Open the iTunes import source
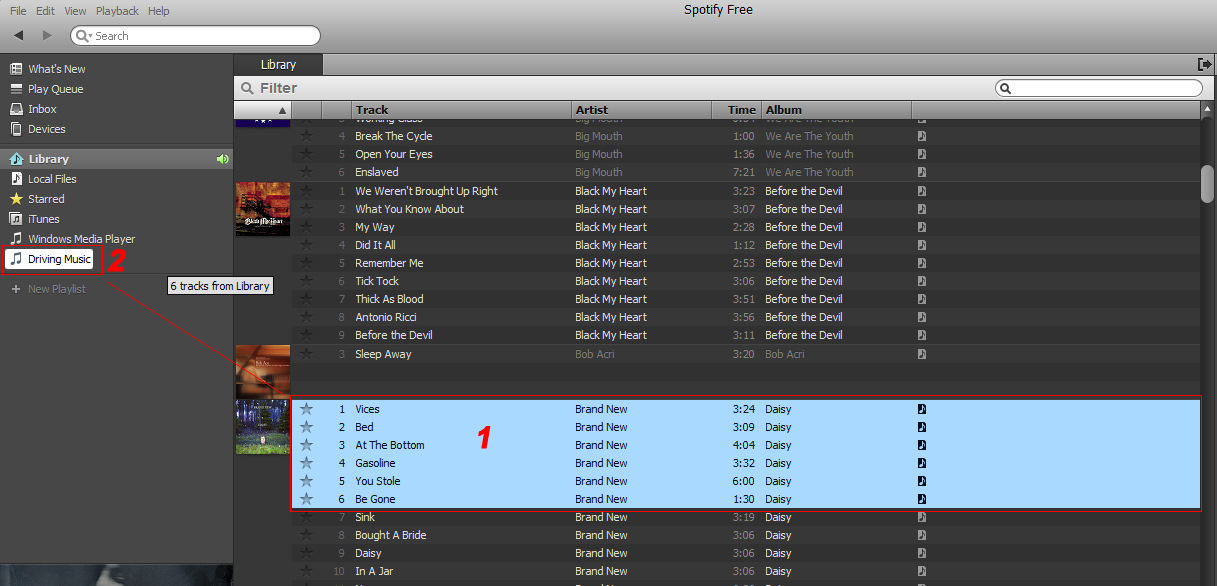Screen dimensions: 1217x586 coord(42,218)
